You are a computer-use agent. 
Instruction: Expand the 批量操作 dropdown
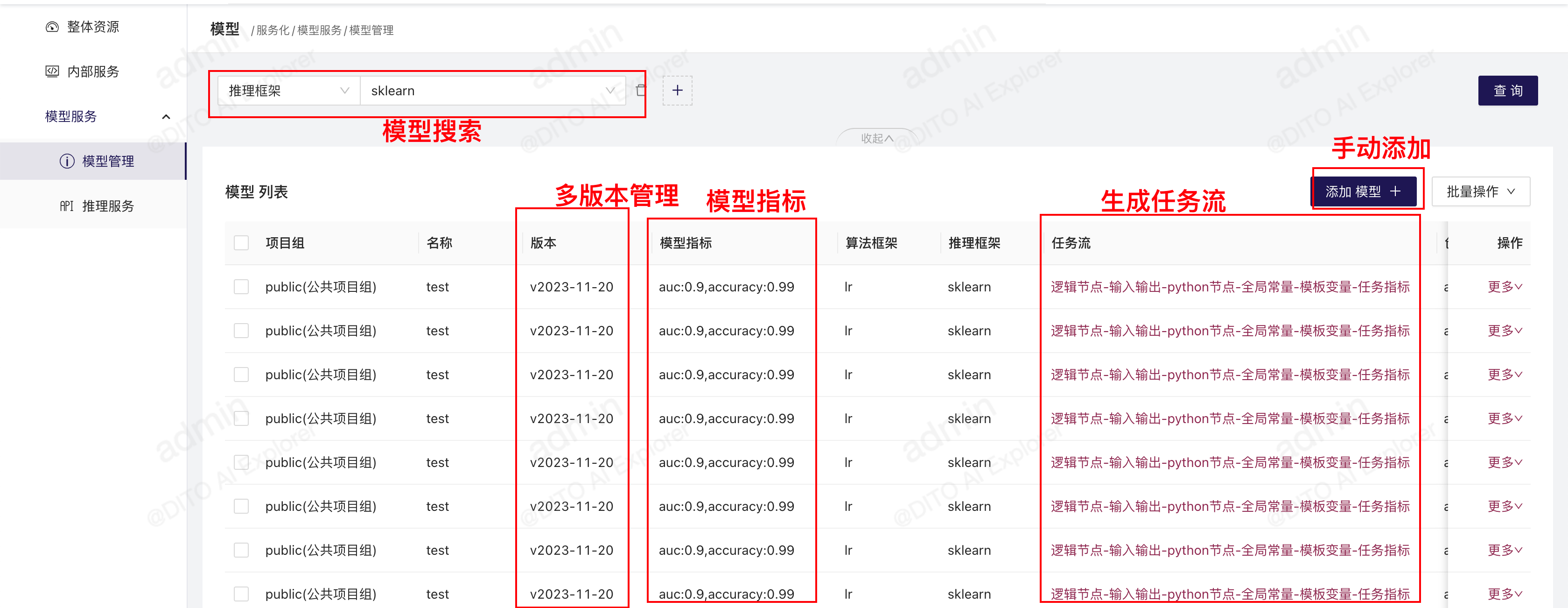pos(1480,191)
